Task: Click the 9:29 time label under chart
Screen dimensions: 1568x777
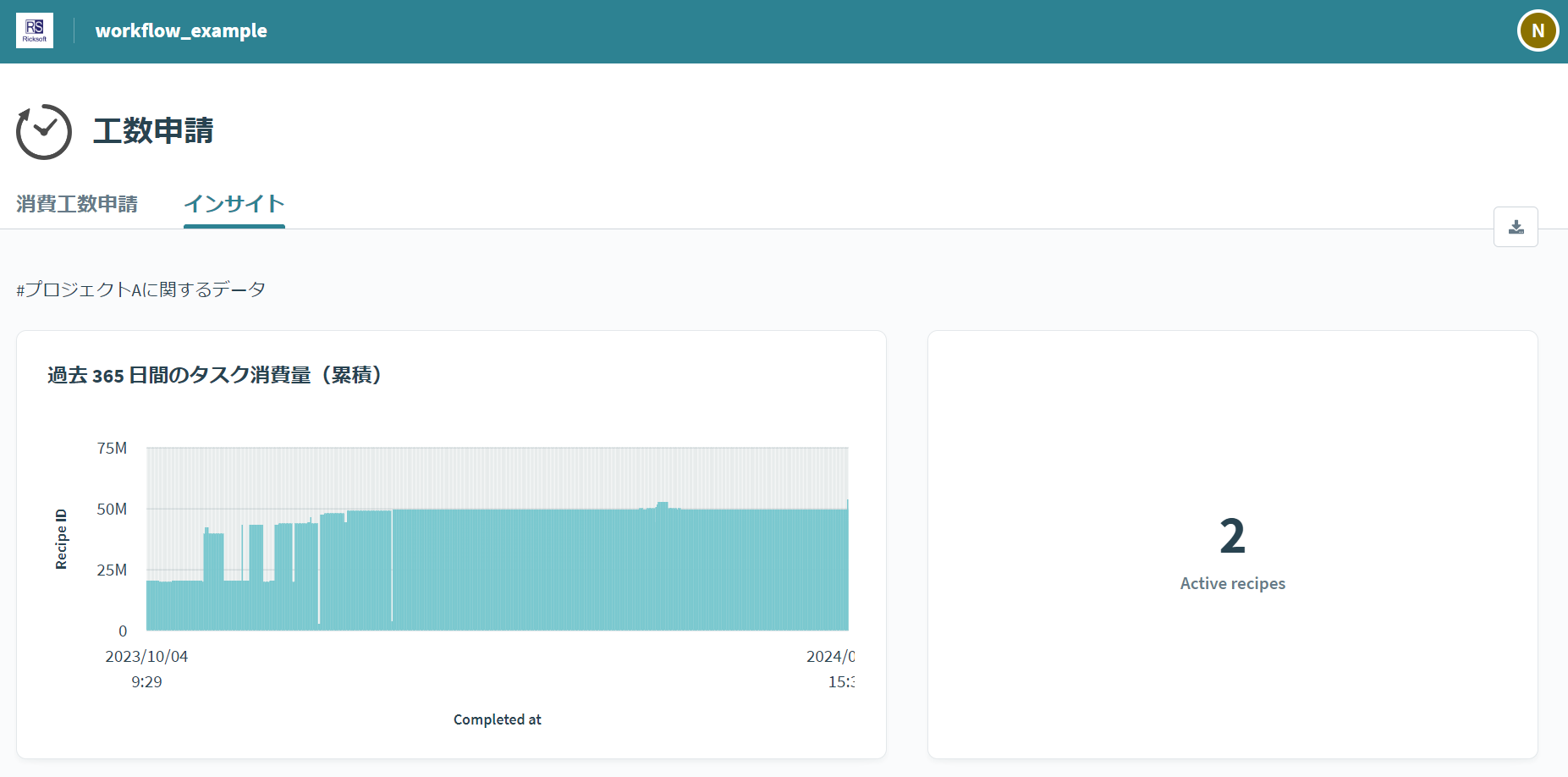Action: 146,682
